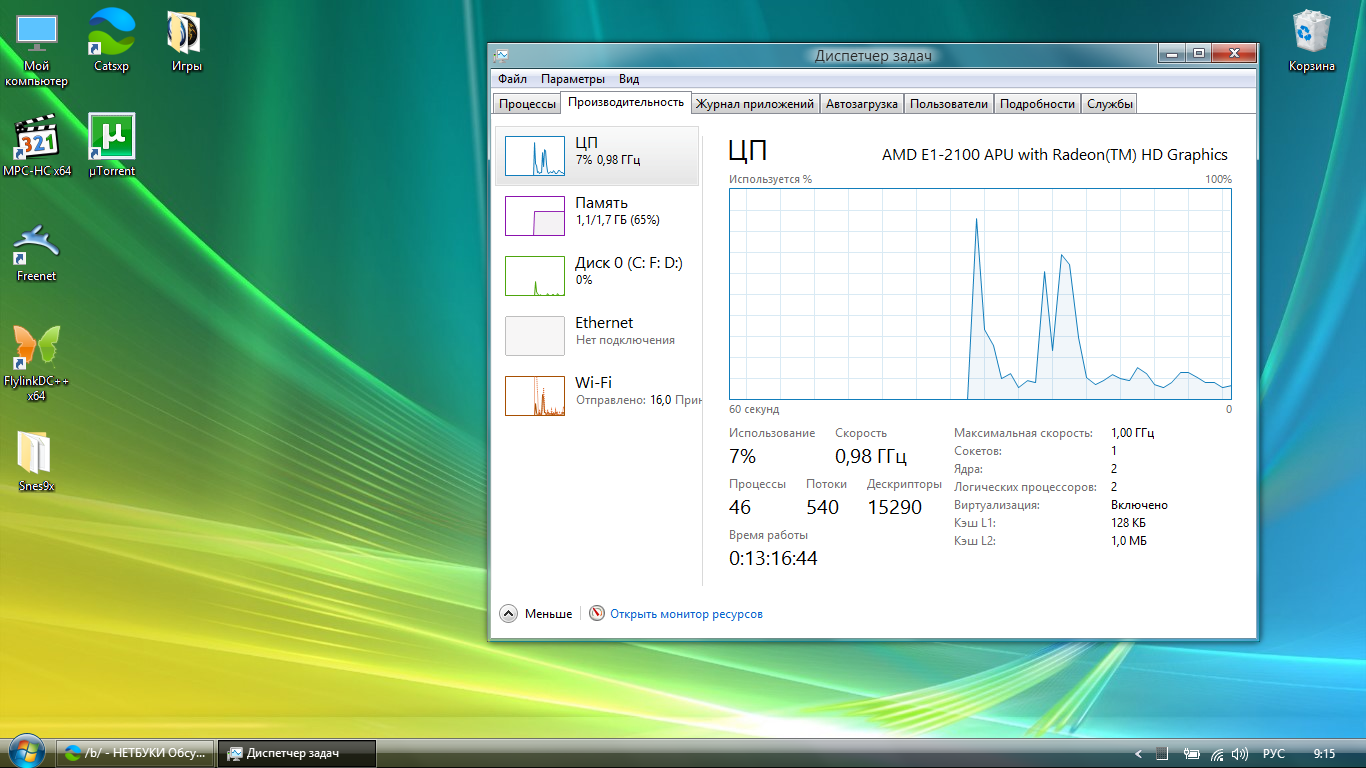Viewport: 1366px width, 768px height.
Task: Open the Журнал приложений tab
Action: coord(755,104)
